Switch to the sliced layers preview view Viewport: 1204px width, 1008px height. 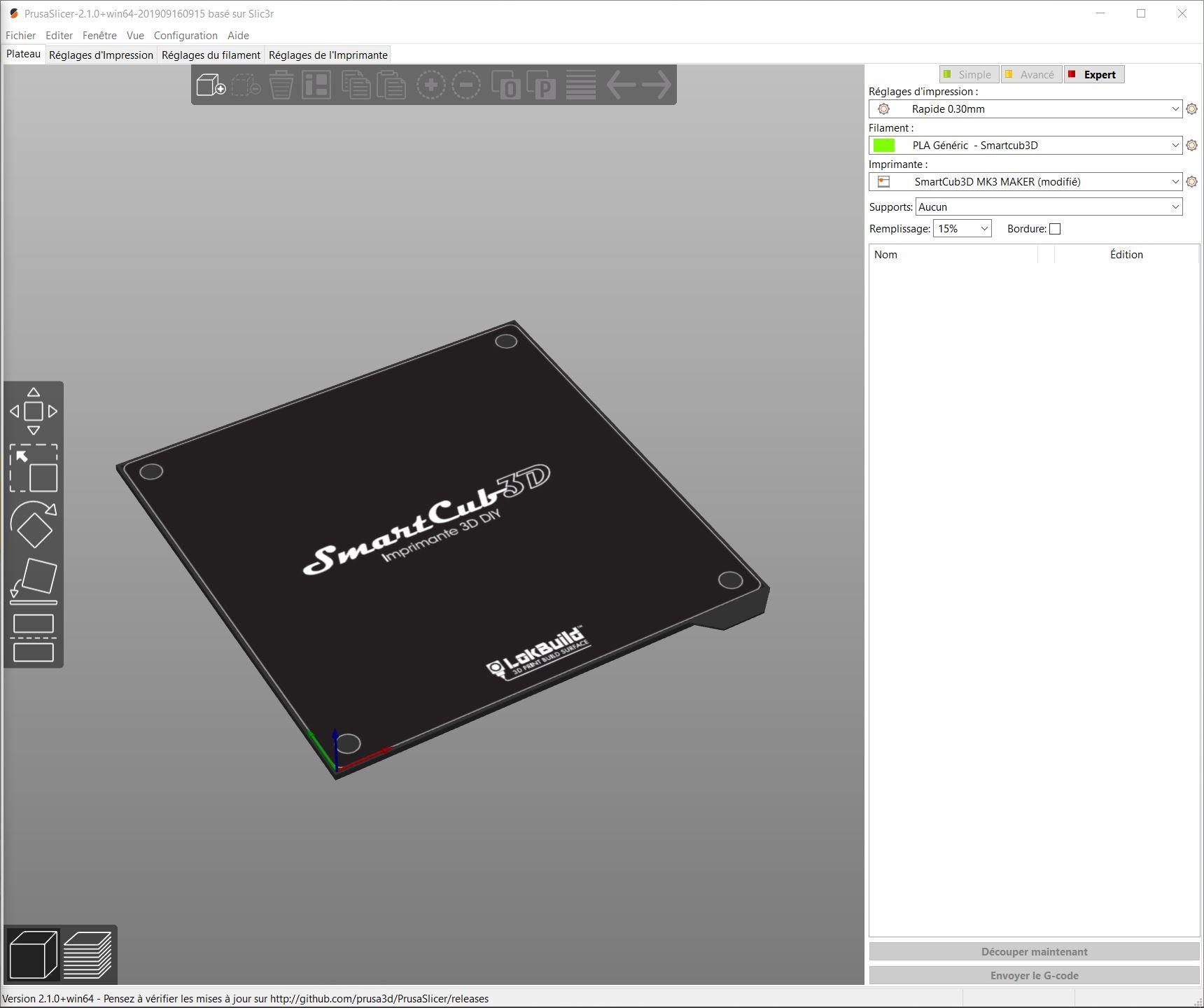tap(88, 955)
